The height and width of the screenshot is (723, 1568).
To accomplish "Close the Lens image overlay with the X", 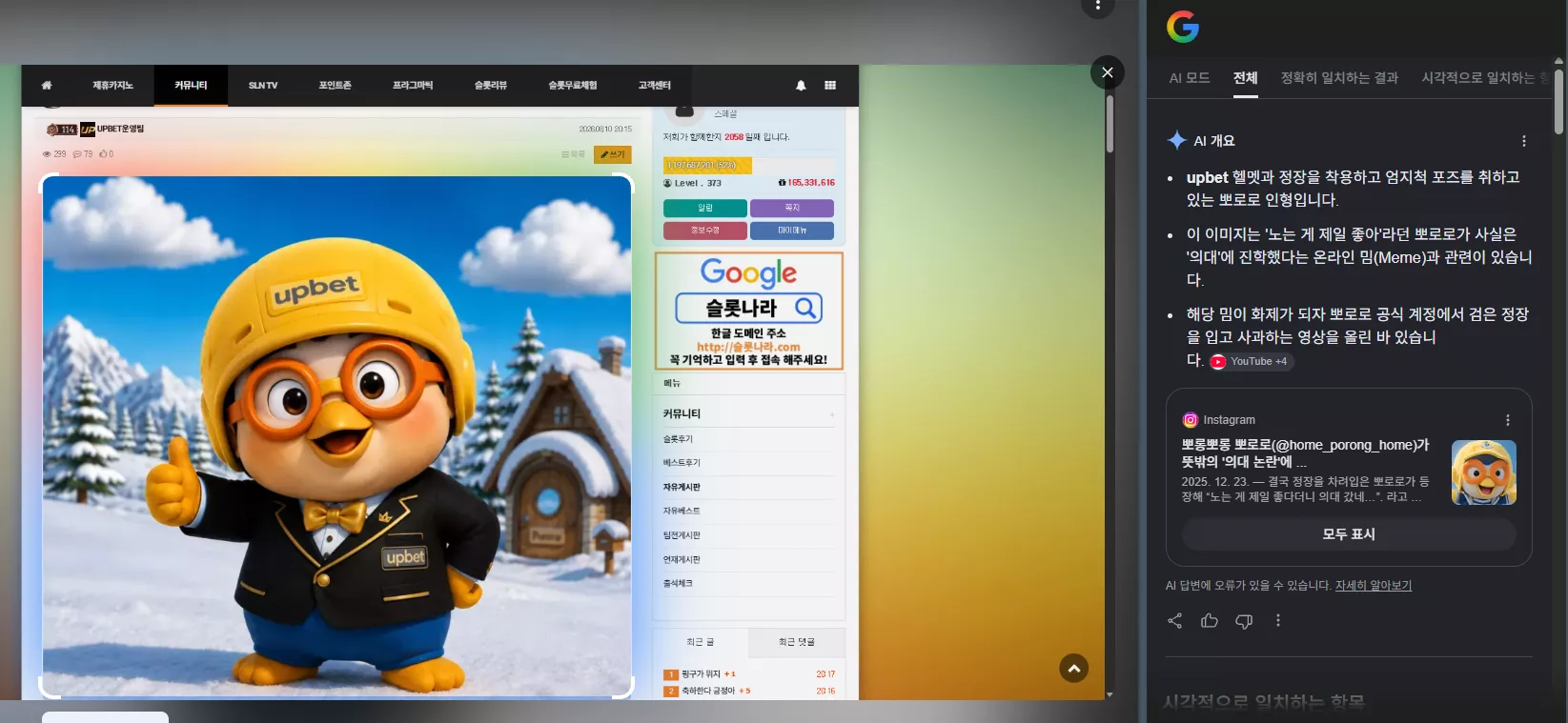I will pos(1107,72).
